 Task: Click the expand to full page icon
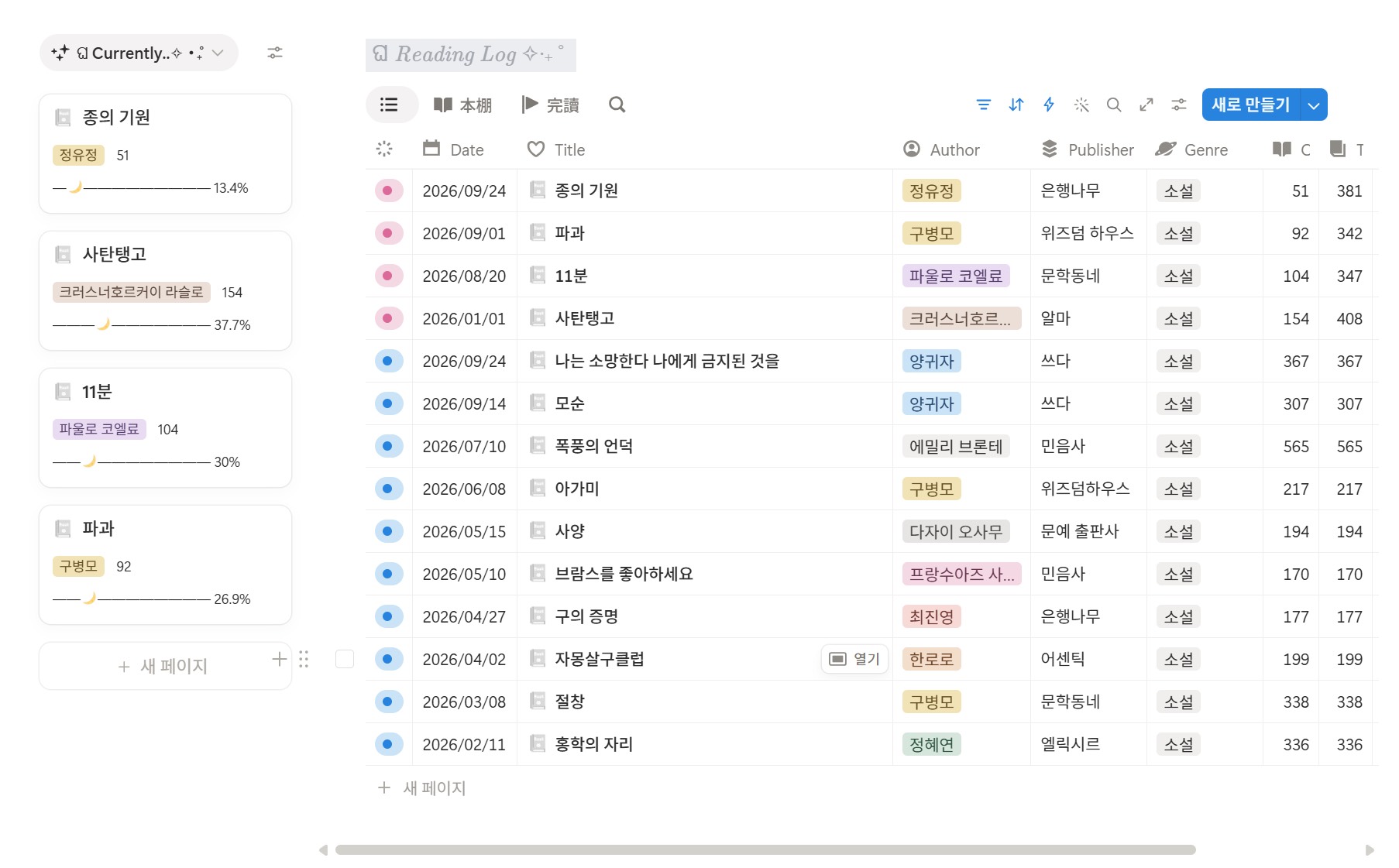click(1146, 105)
